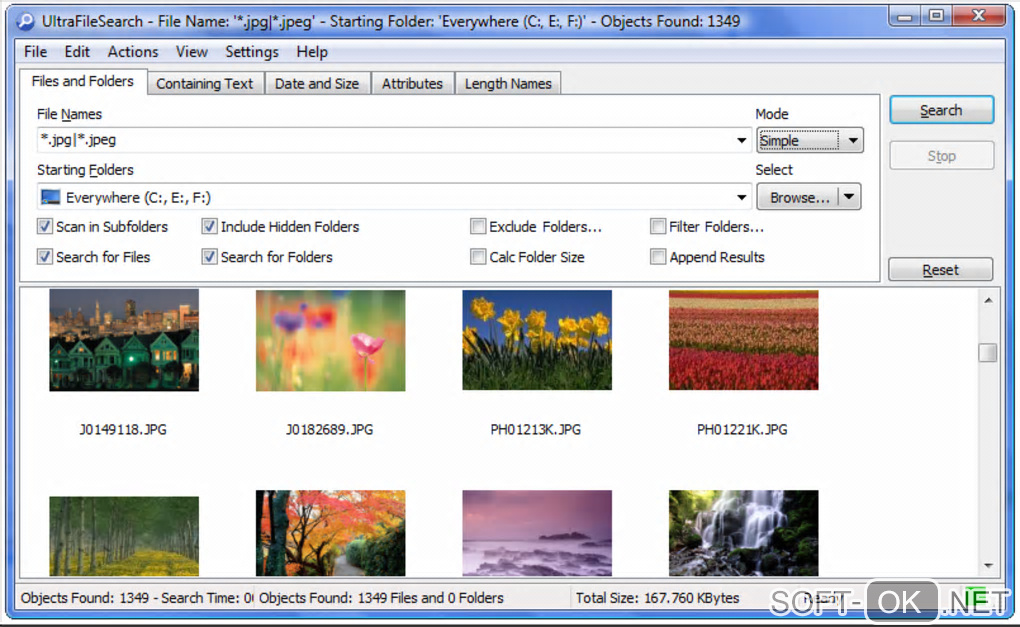Screen dimensions: 1020x627
Task: Close the UltraFileSearch window
Action: [978, 16]
